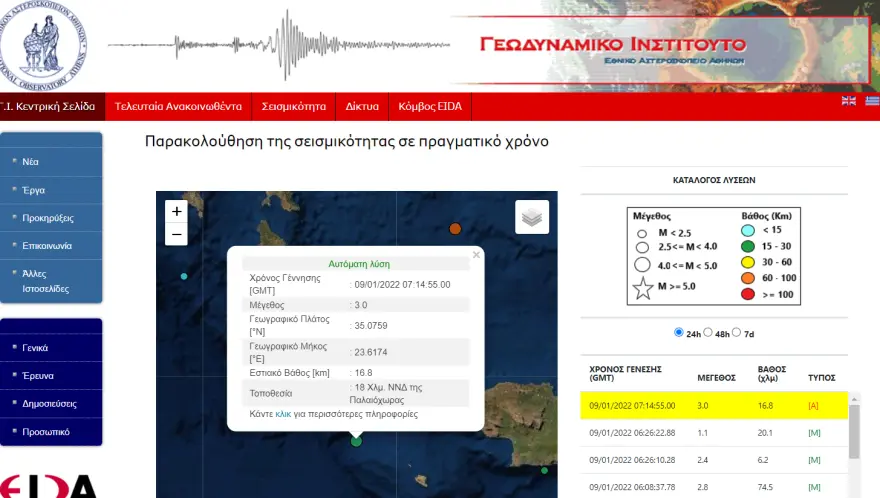The width and height of the screenshot is (880, 498).
Task: Open the map layers selector
Action: 532,217
